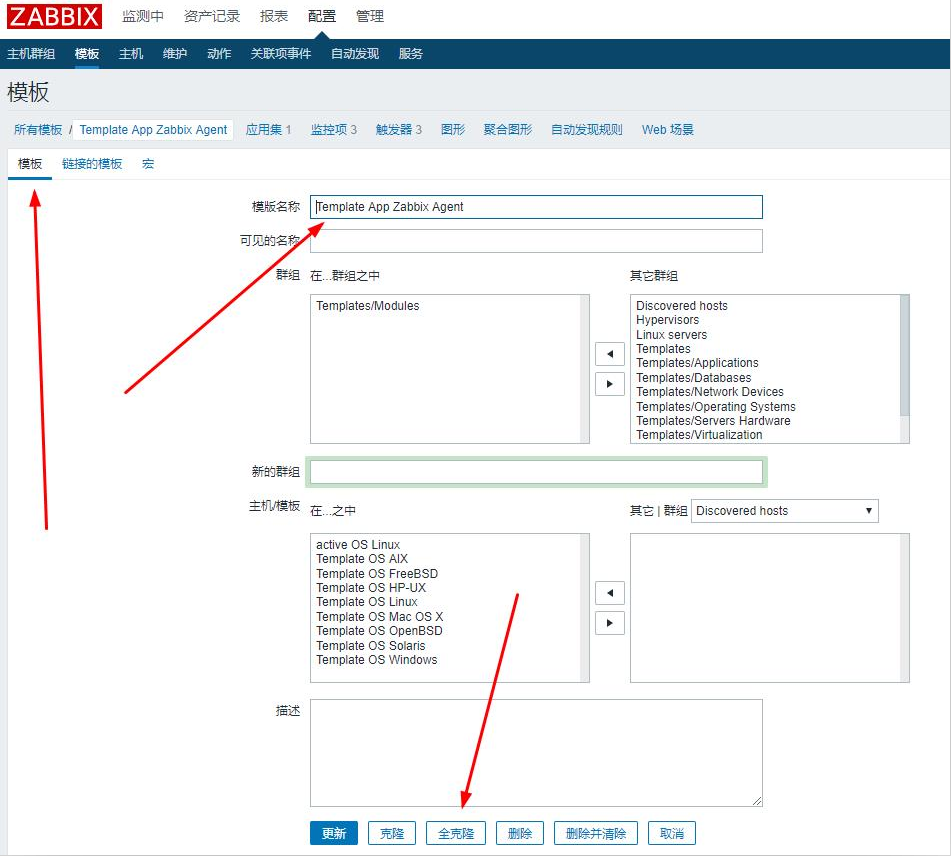Open the 报表 top menu
The width and height of the screenshot is (951, 856).
[x=274, y=16]
